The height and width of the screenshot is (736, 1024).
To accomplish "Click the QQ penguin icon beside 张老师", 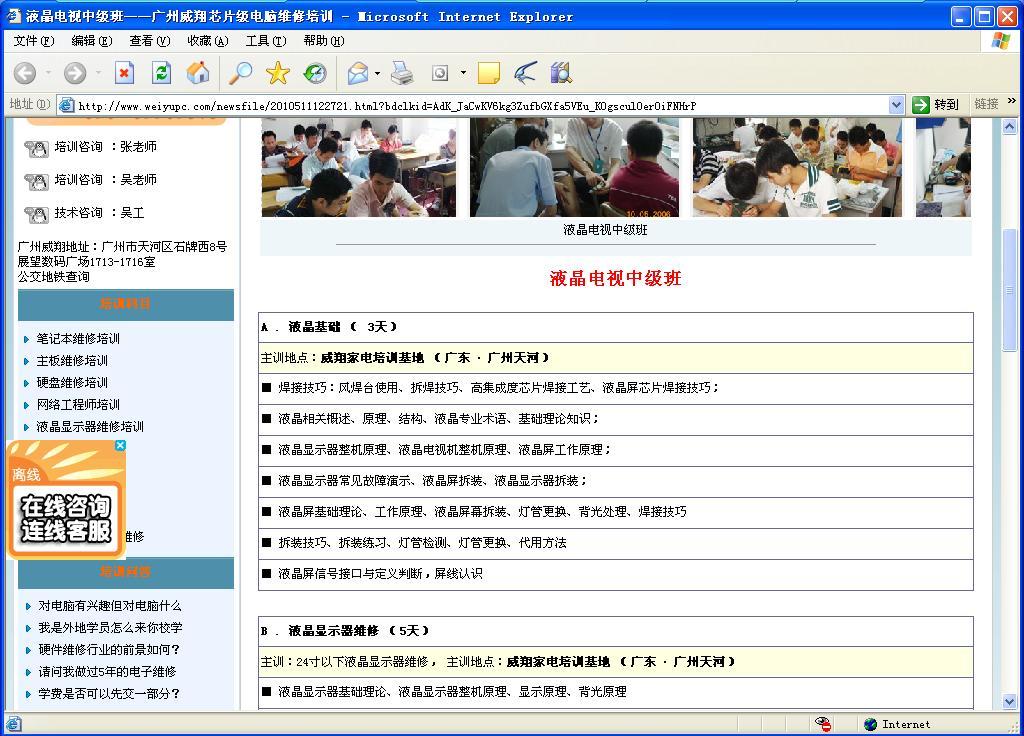I will (x=36, y=148).
